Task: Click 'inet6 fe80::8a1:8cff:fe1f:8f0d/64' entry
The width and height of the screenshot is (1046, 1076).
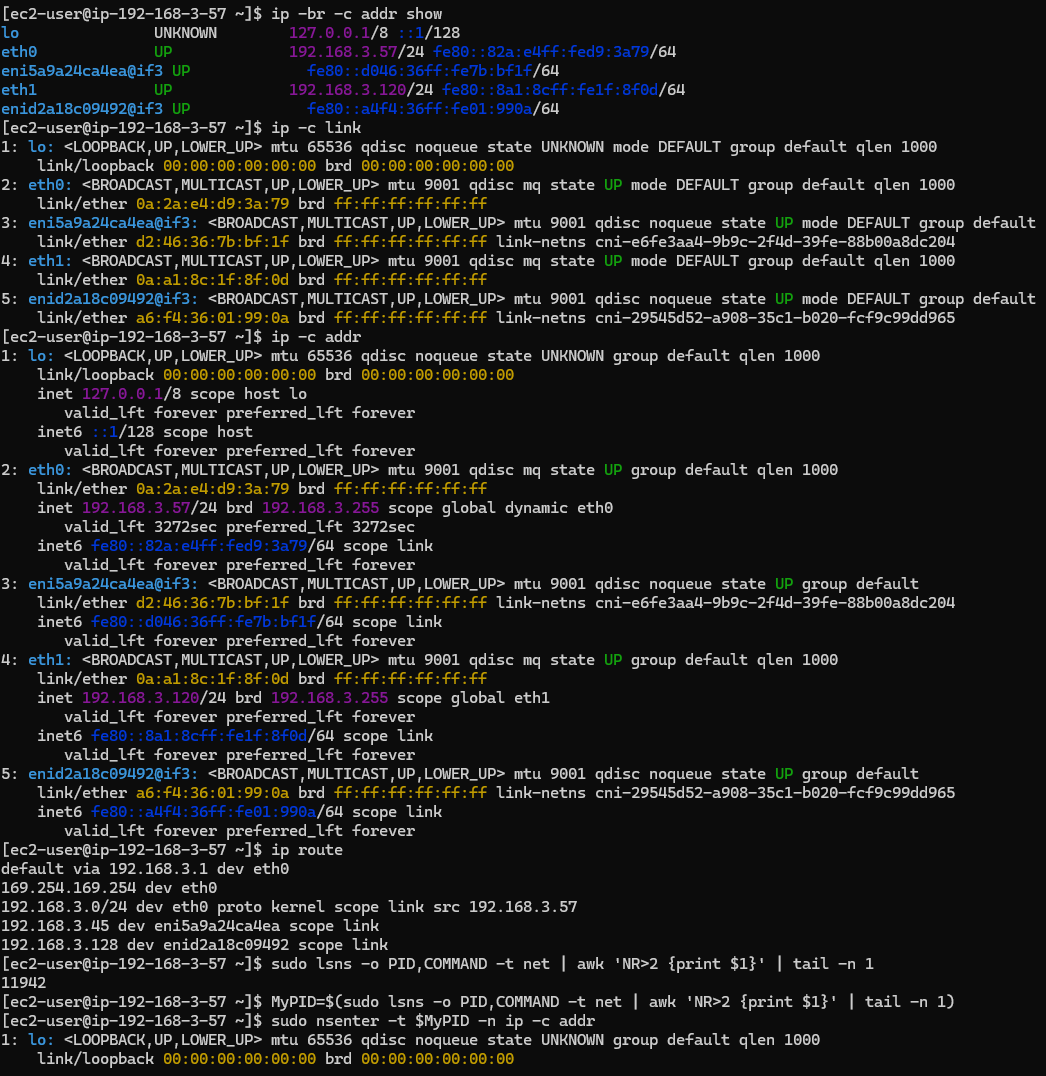Action: [x=185, y=736]
